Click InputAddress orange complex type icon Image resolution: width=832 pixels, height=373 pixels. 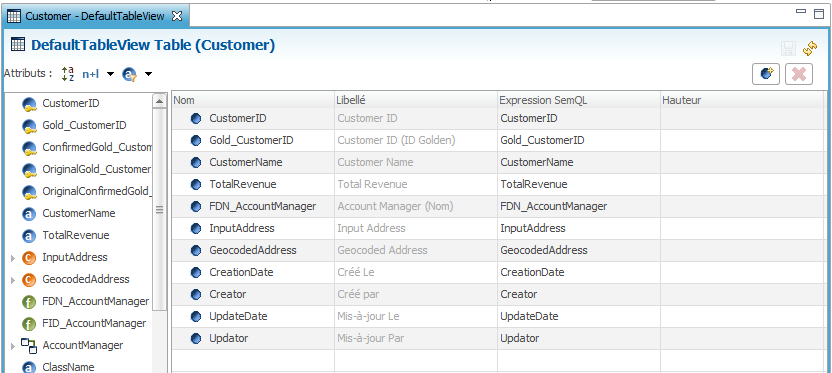click(29, 258)
